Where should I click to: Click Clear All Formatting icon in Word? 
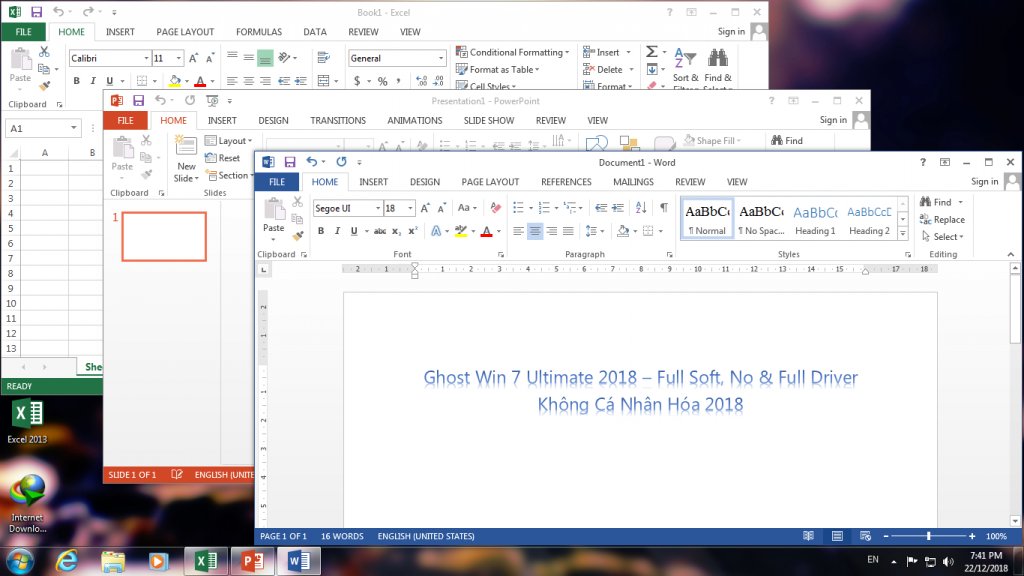pos(496,208)
